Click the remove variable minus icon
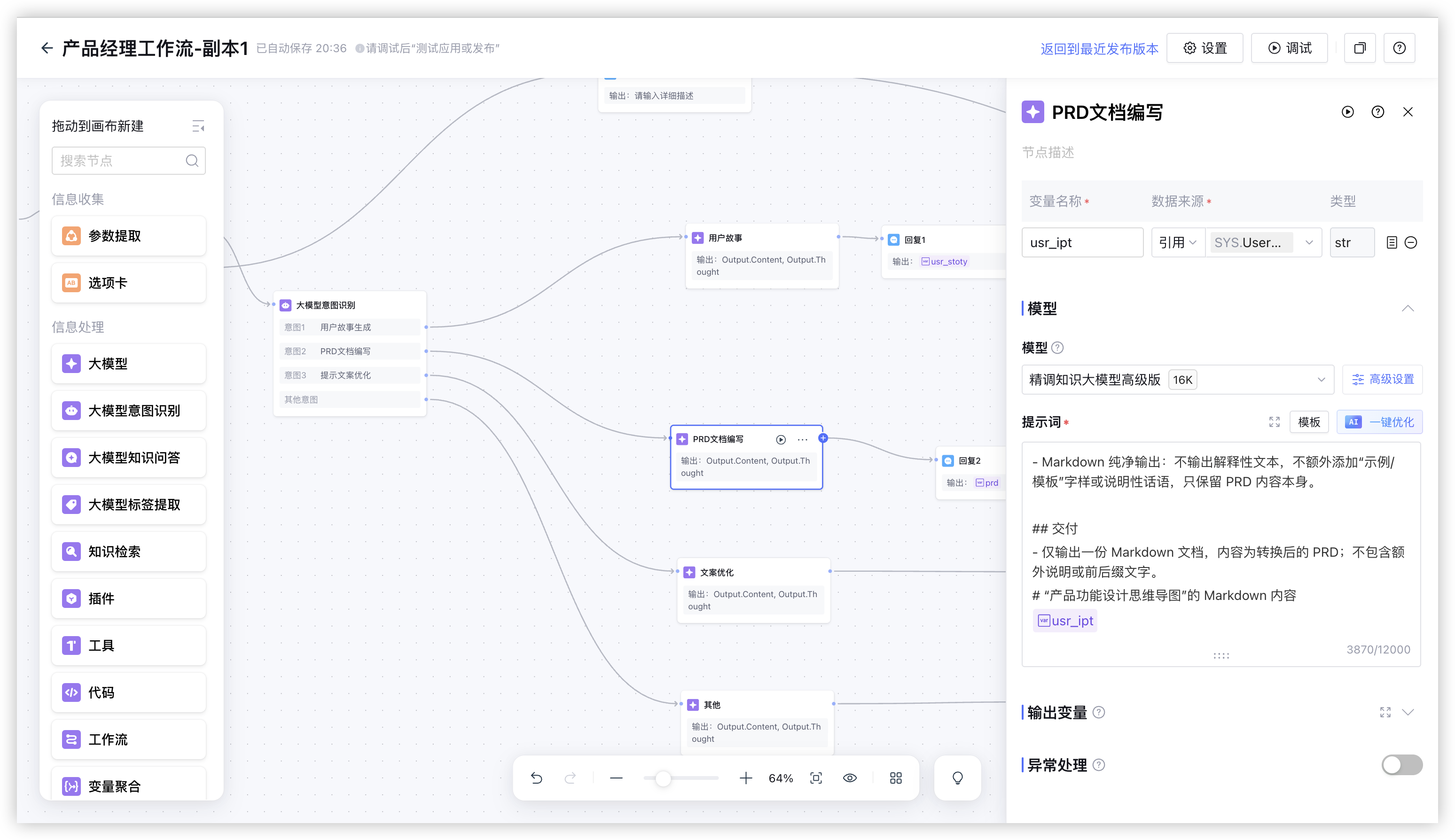 coord(1410,242)
